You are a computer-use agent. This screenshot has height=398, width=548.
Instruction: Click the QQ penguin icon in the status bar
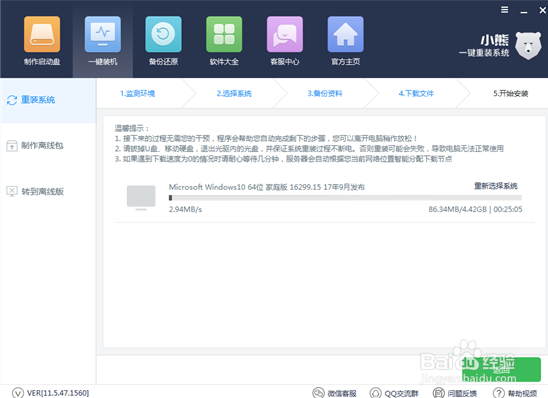coord(376,393)
